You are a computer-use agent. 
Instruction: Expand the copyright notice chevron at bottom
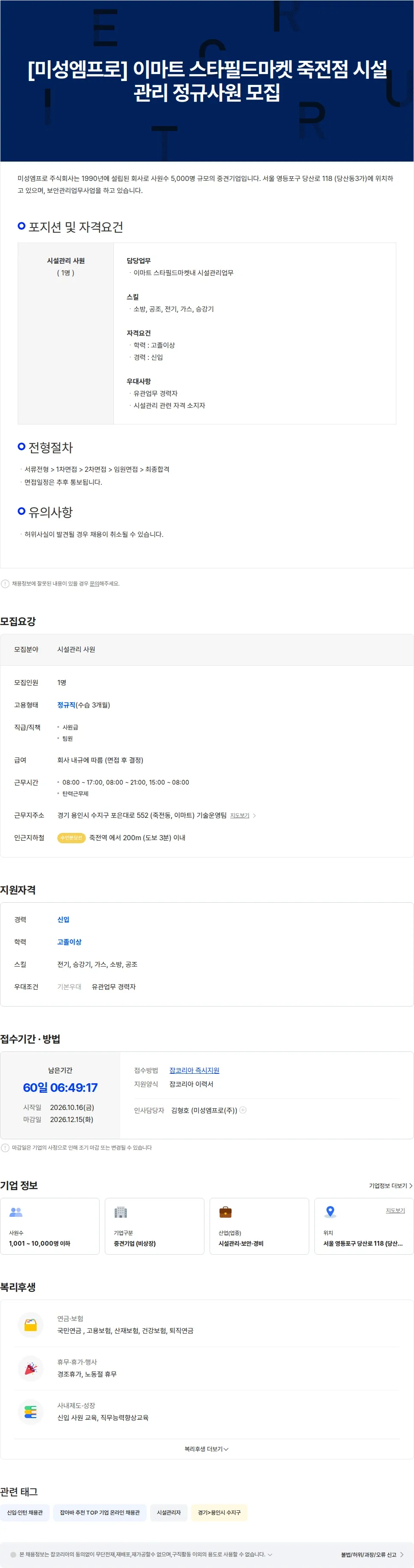pos(270,1555)
